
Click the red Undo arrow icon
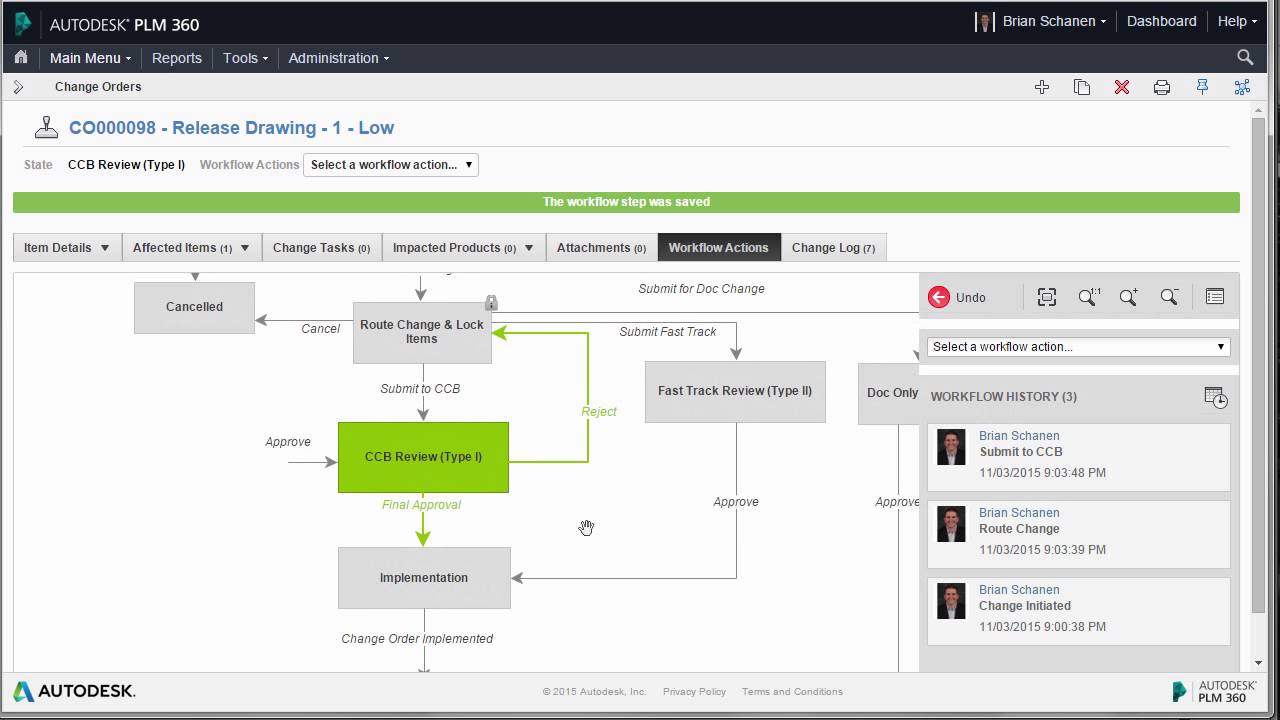click(938, 297)
